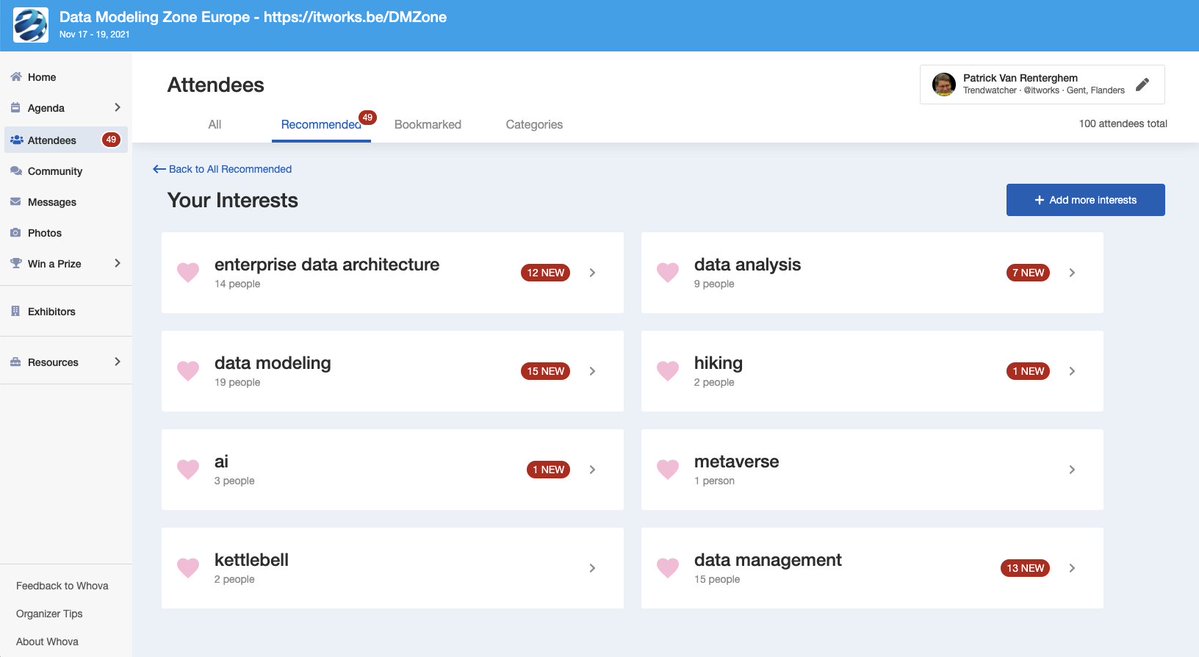Image resolution: width=1199 pixels, height=657 pixels.
Task: Open ai card chevron arrow
Action: pos(593,470)
